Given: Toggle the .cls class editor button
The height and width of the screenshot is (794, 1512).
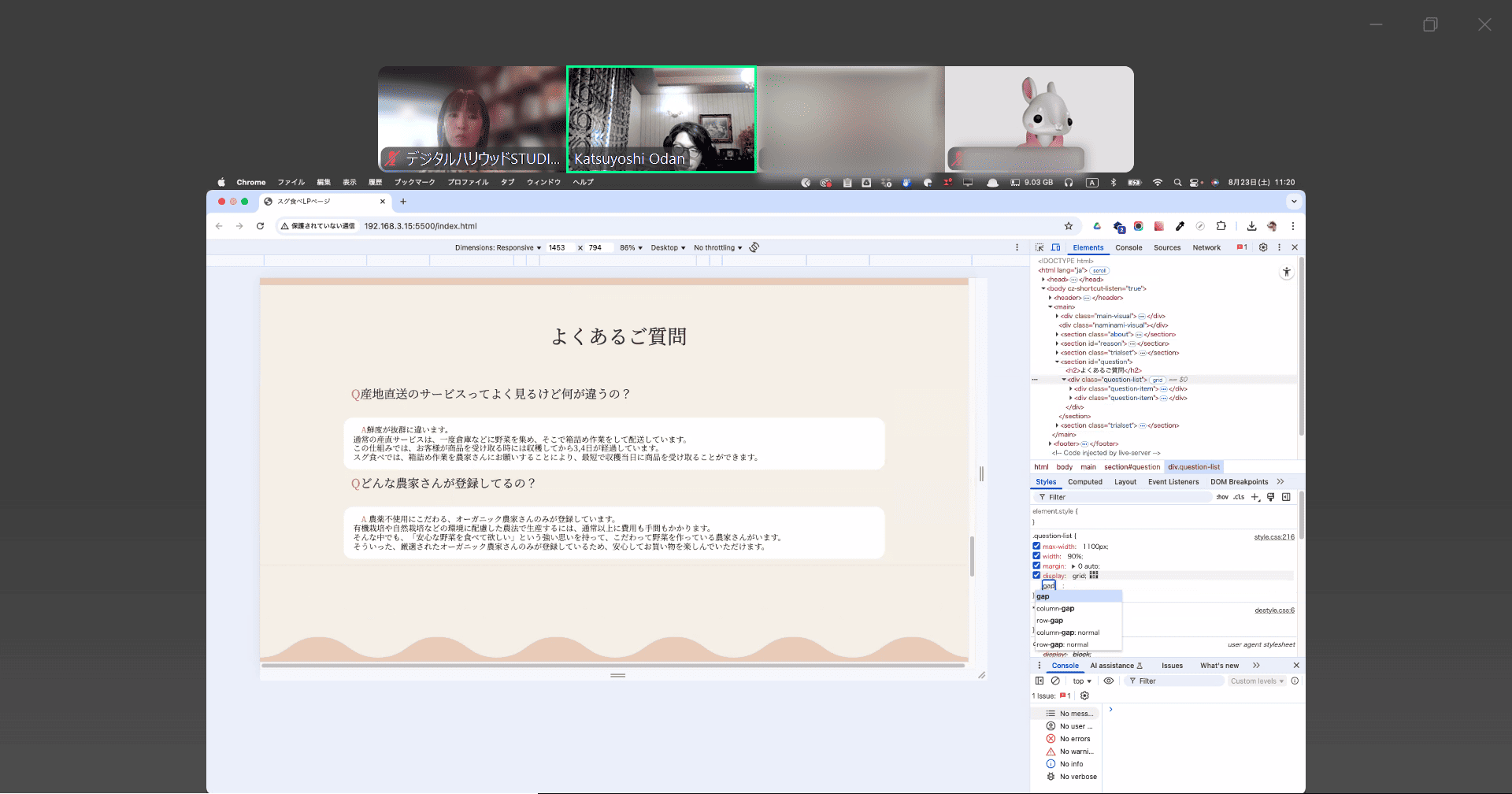Looking at the screenshot, I should (x=1239, y=497).
